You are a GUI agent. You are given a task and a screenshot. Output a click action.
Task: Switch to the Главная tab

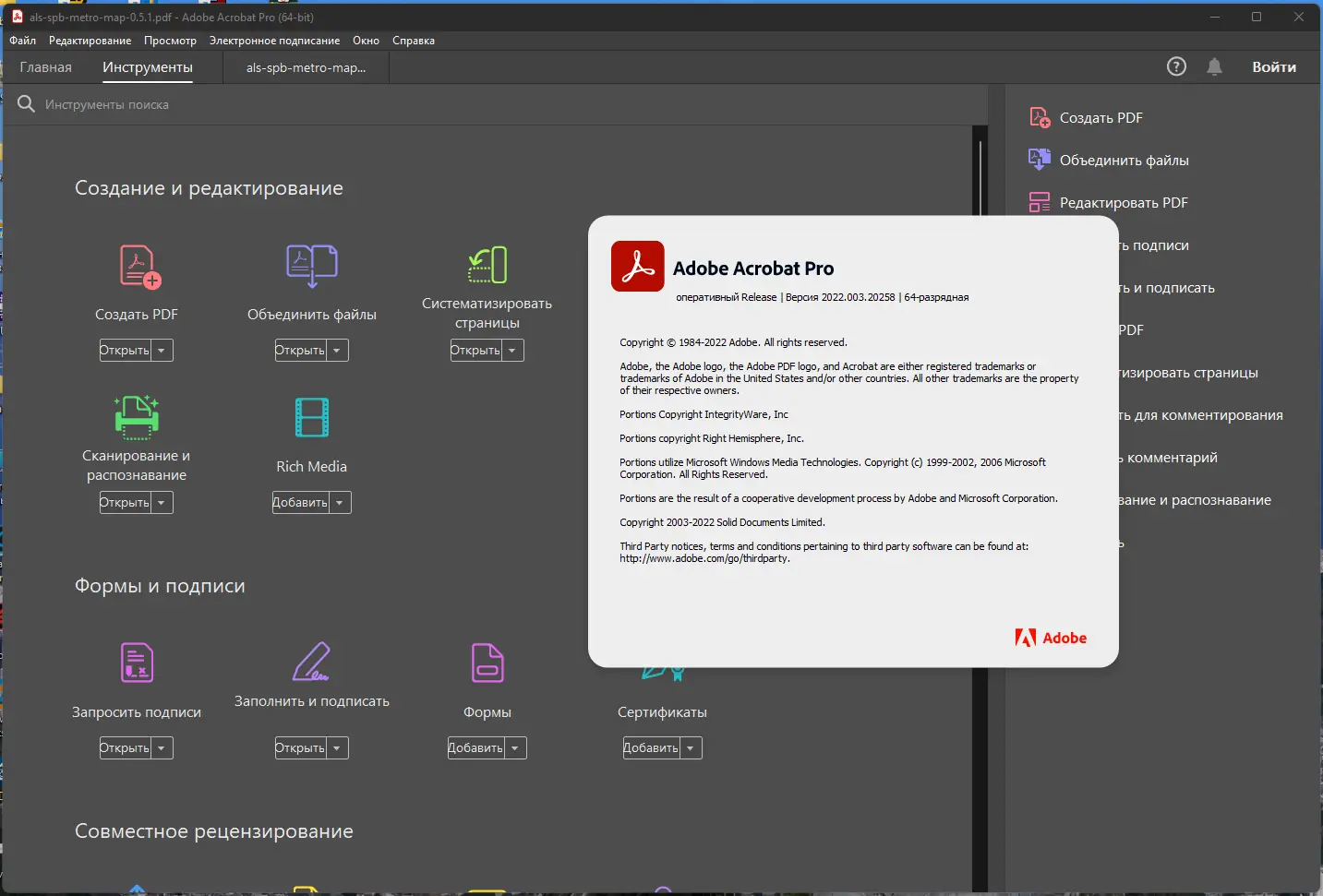click(x=45, y=66)
